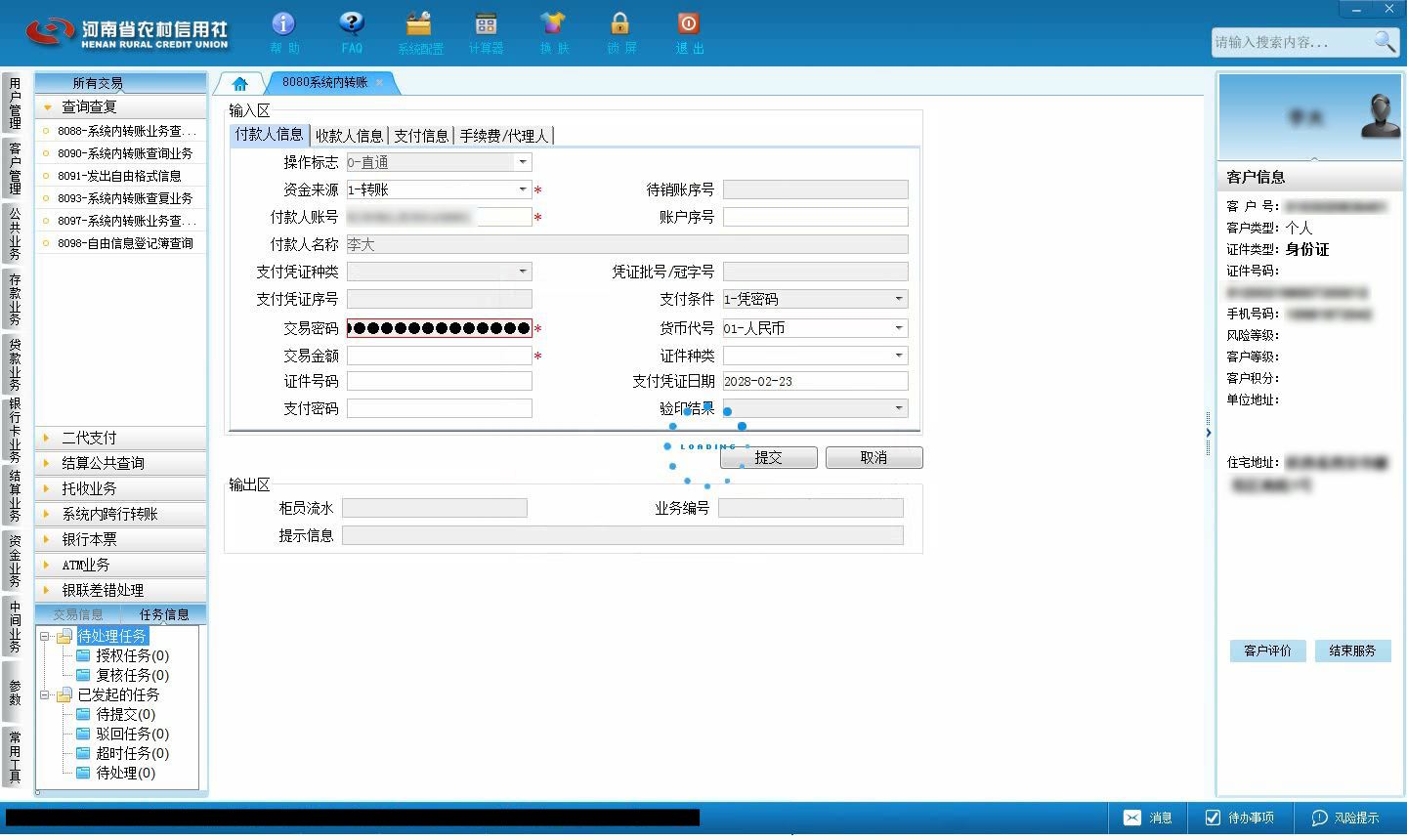The width and height of the screenshot is (1407, 840).
Task: Expand the 托收业务 group
Action: click(120, 488)
